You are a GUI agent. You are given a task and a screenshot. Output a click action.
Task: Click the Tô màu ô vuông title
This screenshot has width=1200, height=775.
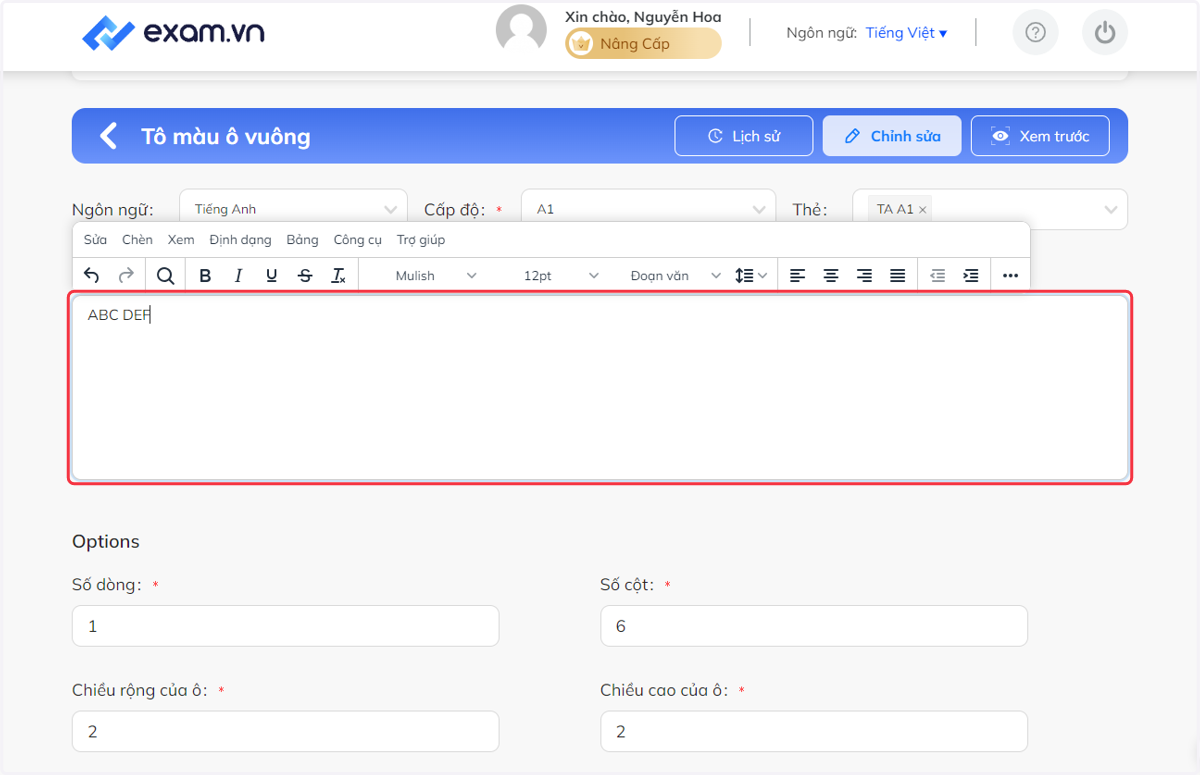click(x=226, y=137)
